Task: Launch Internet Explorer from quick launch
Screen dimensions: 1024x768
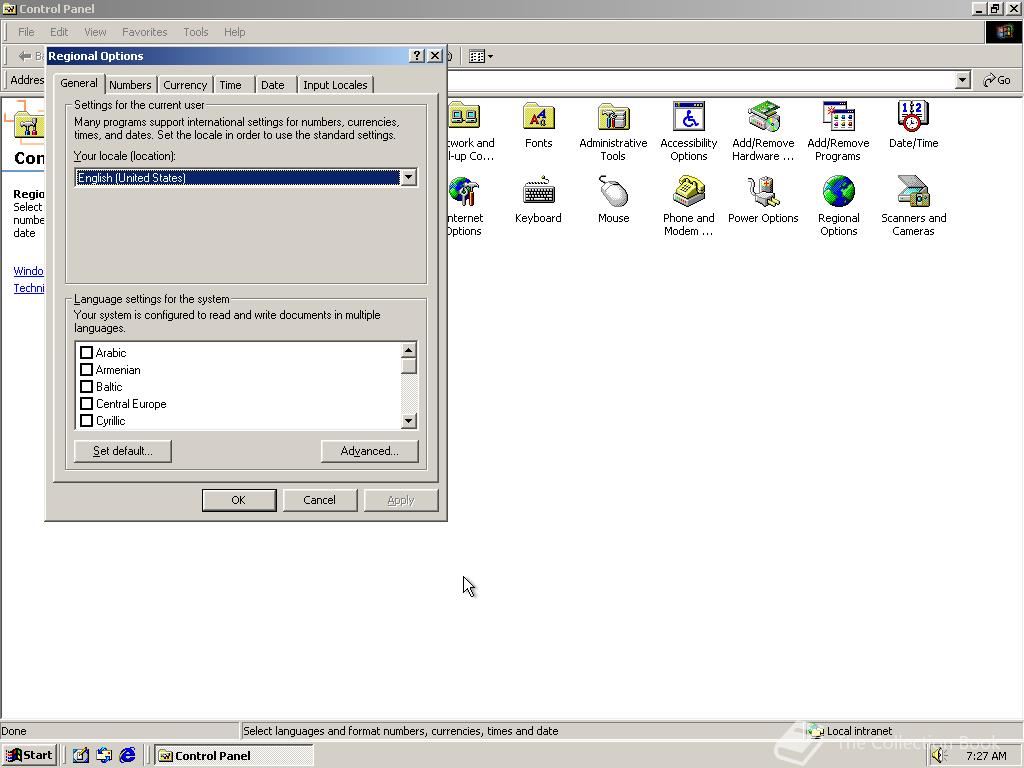Action: 127,756
